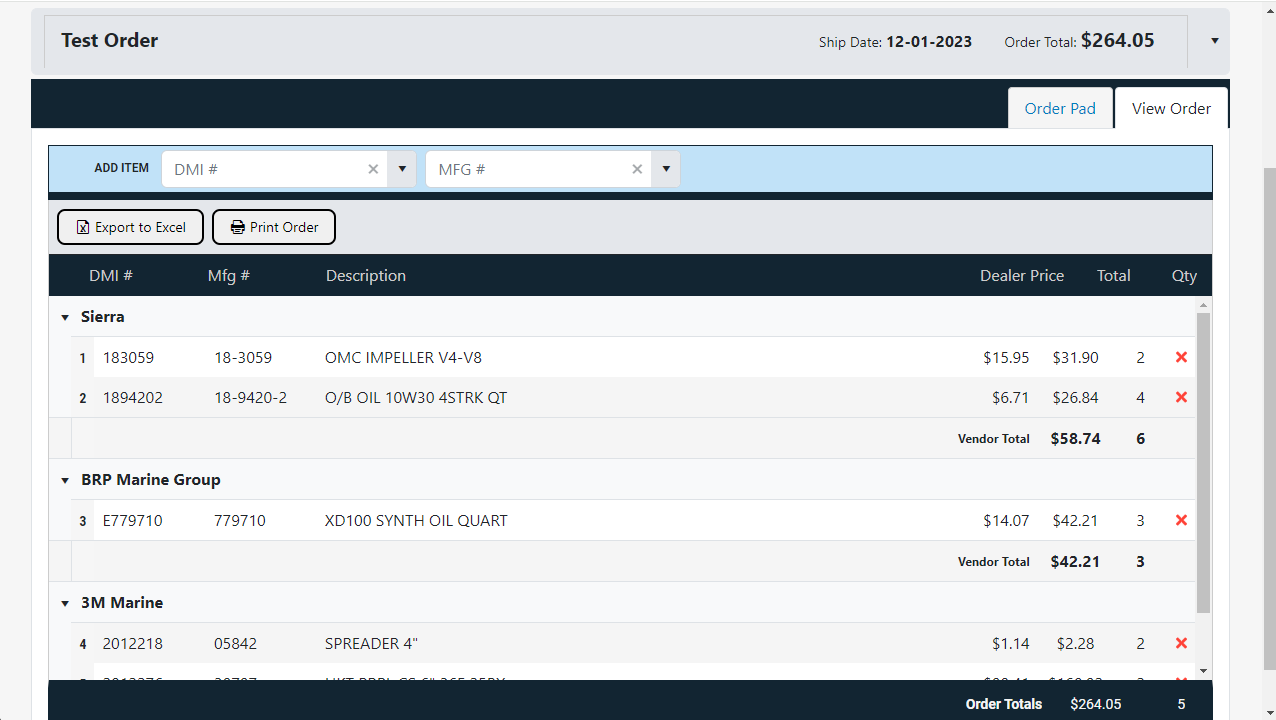Click the Test Order title
1276x720 pixels.
[110, 40]
